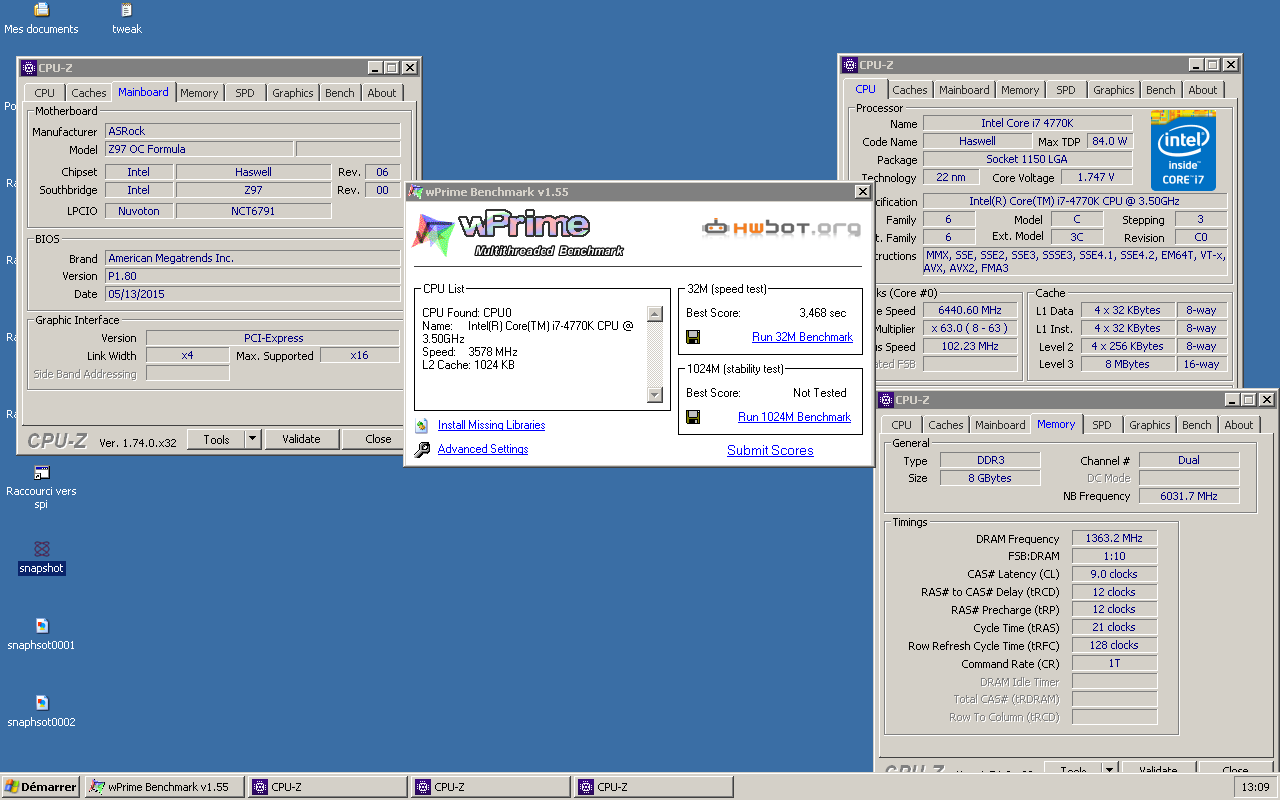Click the NB Frequency value 6031.7 MHz
This screenshot has width=1280, height=800.
point(1189,495)
